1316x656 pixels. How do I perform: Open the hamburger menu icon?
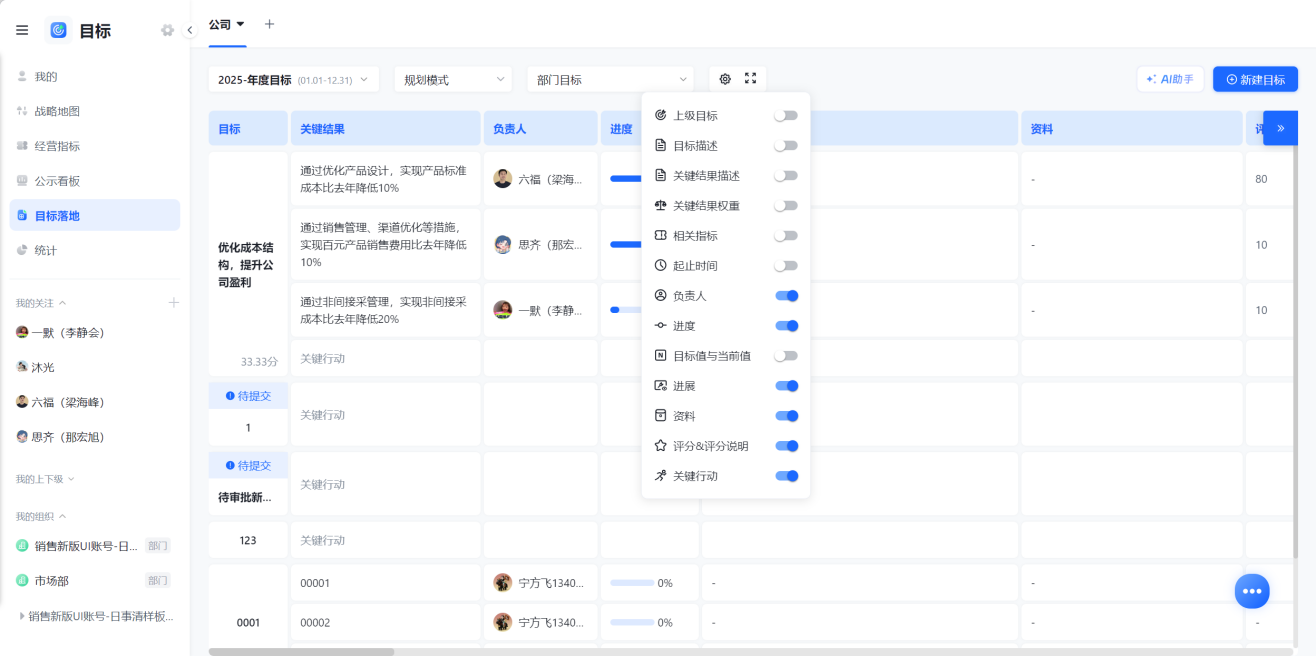coord(22,30)
